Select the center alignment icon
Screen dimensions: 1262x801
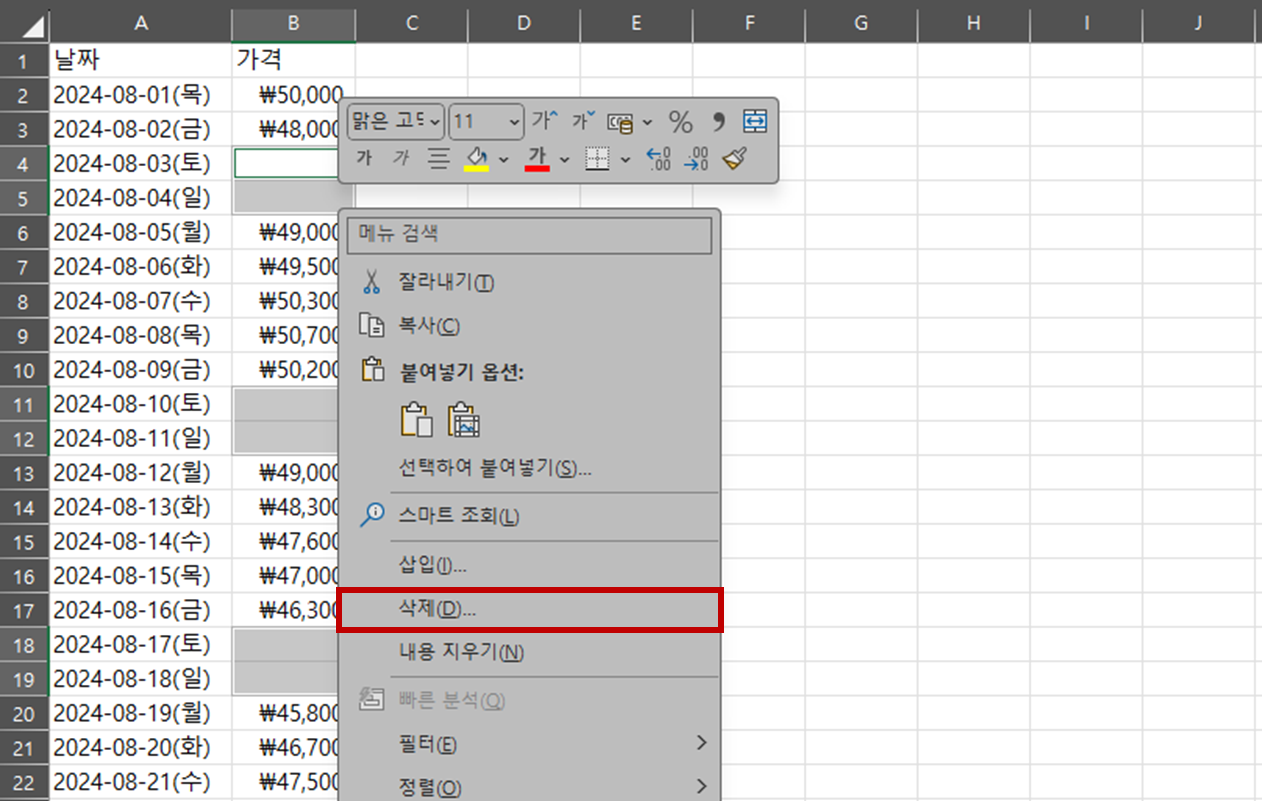pos(438,159)
